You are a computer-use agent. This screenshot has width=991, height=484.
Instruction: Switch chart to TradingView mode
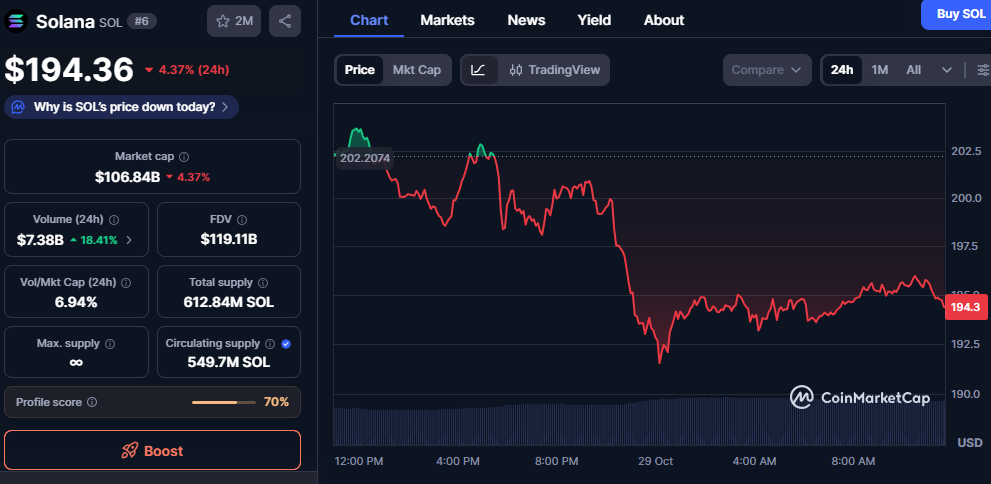point(554,70)
